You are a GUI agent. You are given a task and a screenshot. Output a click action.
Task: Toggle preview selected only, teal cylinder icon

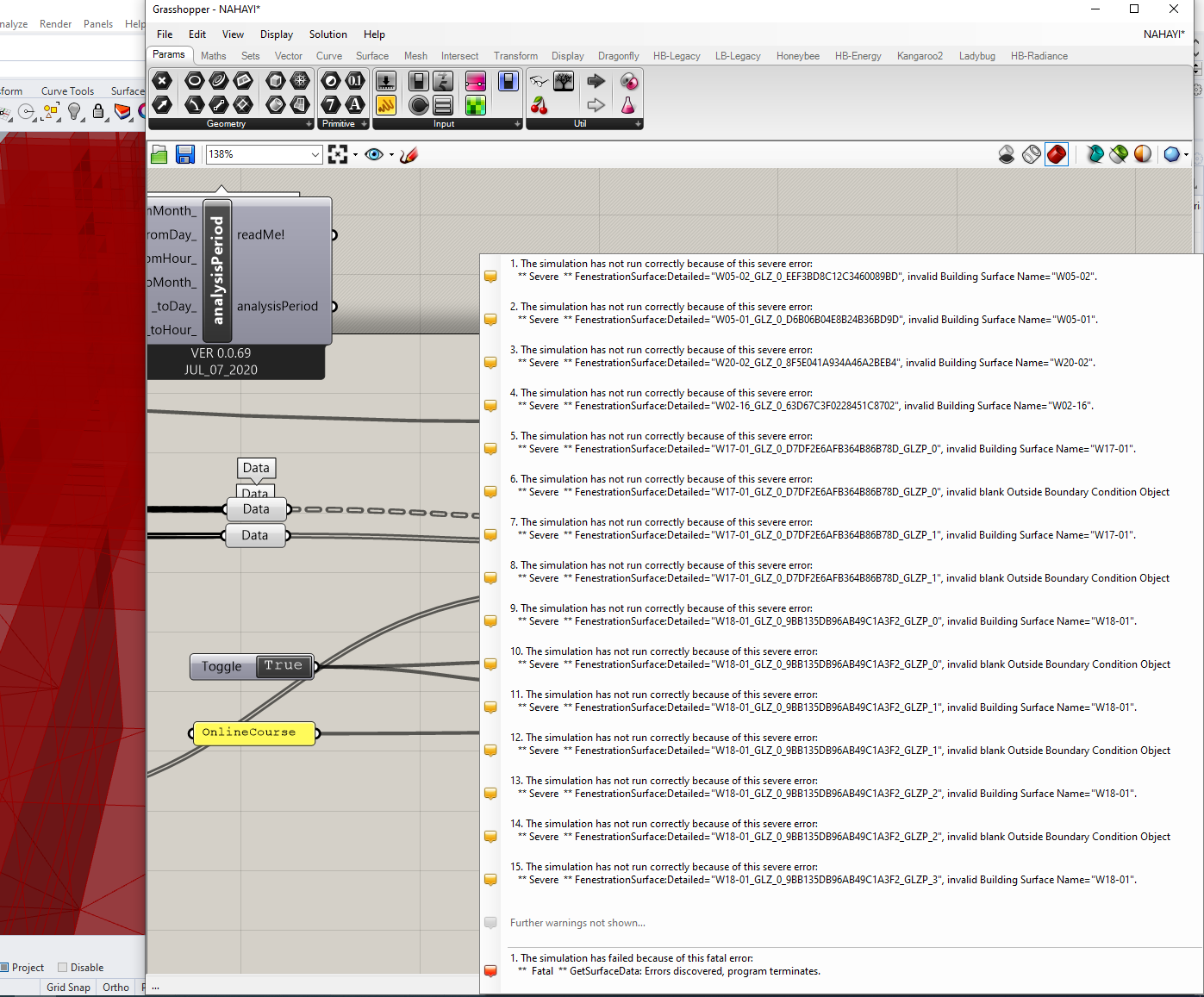pos(1095,154)
